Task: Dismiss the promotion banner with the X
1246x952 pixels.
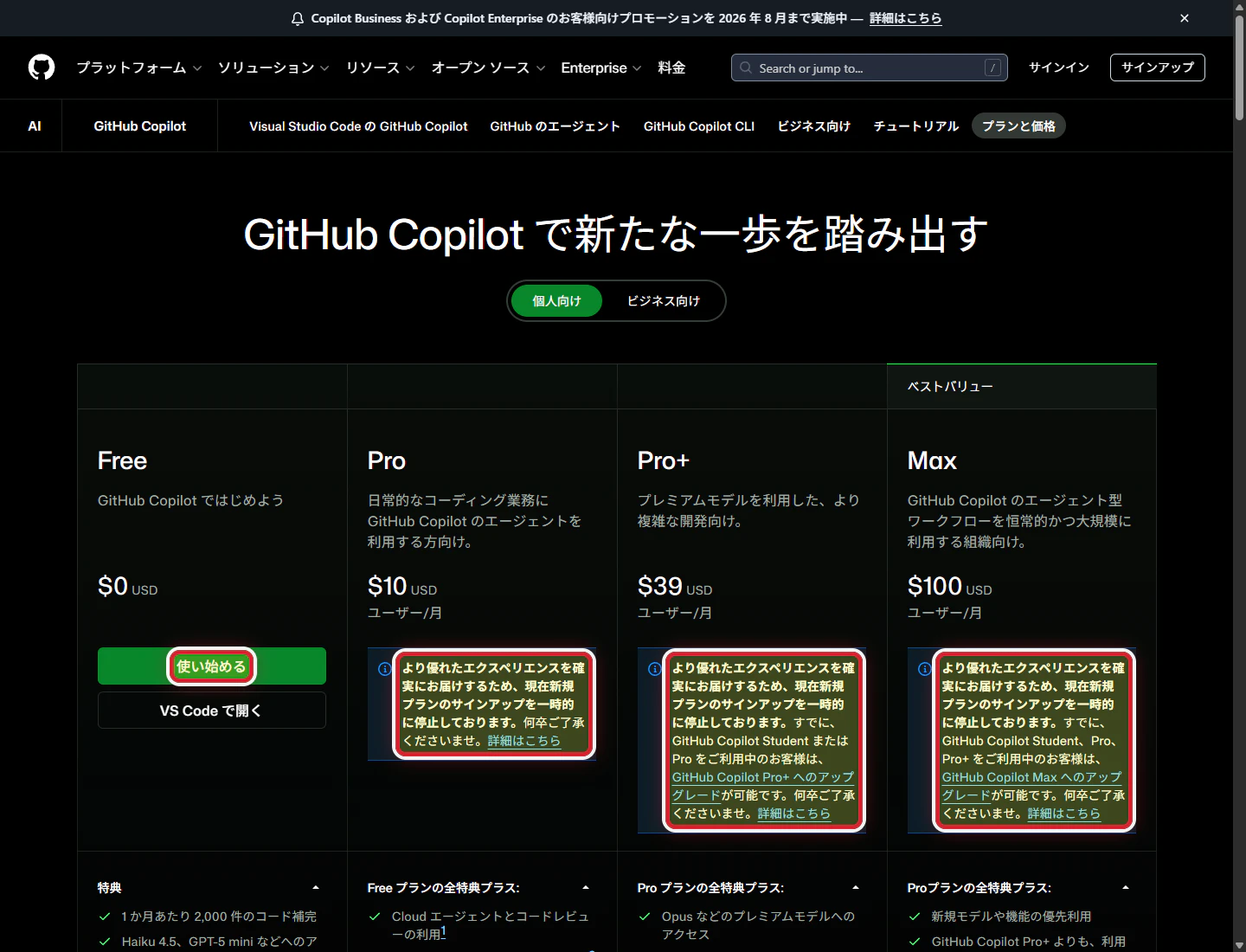Action: (1185, 18)
